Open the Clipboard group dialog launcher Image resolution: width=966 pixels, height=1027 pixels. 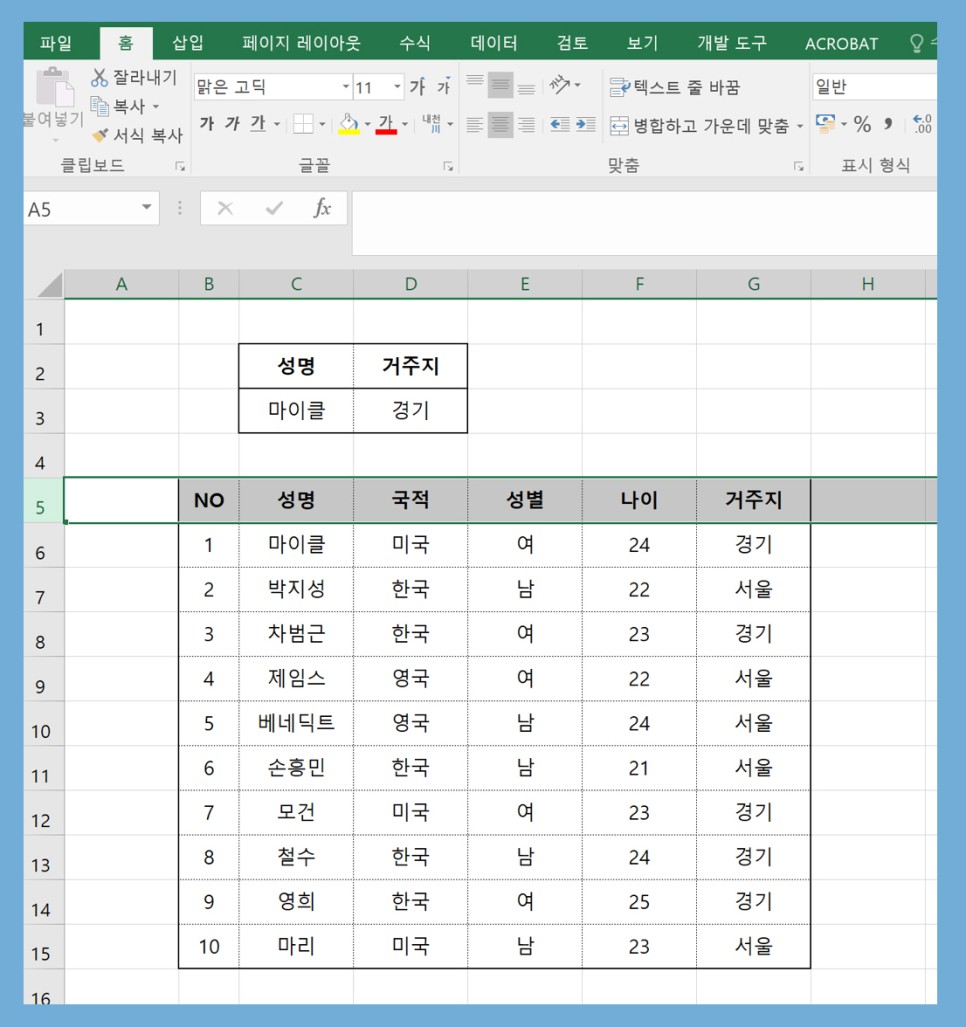[x=179, y=167]
